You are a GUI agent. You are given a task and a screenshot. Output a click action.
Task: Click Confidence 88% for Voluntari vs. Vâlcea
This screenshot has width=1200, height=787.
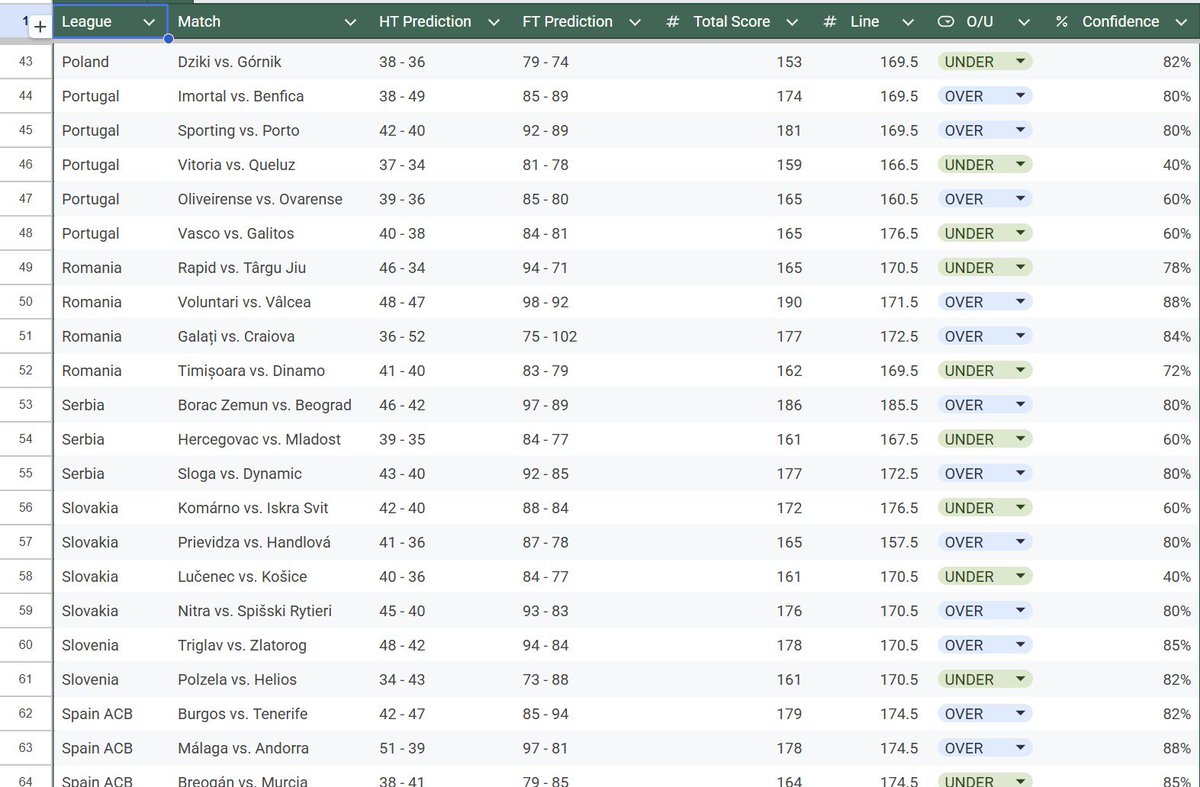1122,302
